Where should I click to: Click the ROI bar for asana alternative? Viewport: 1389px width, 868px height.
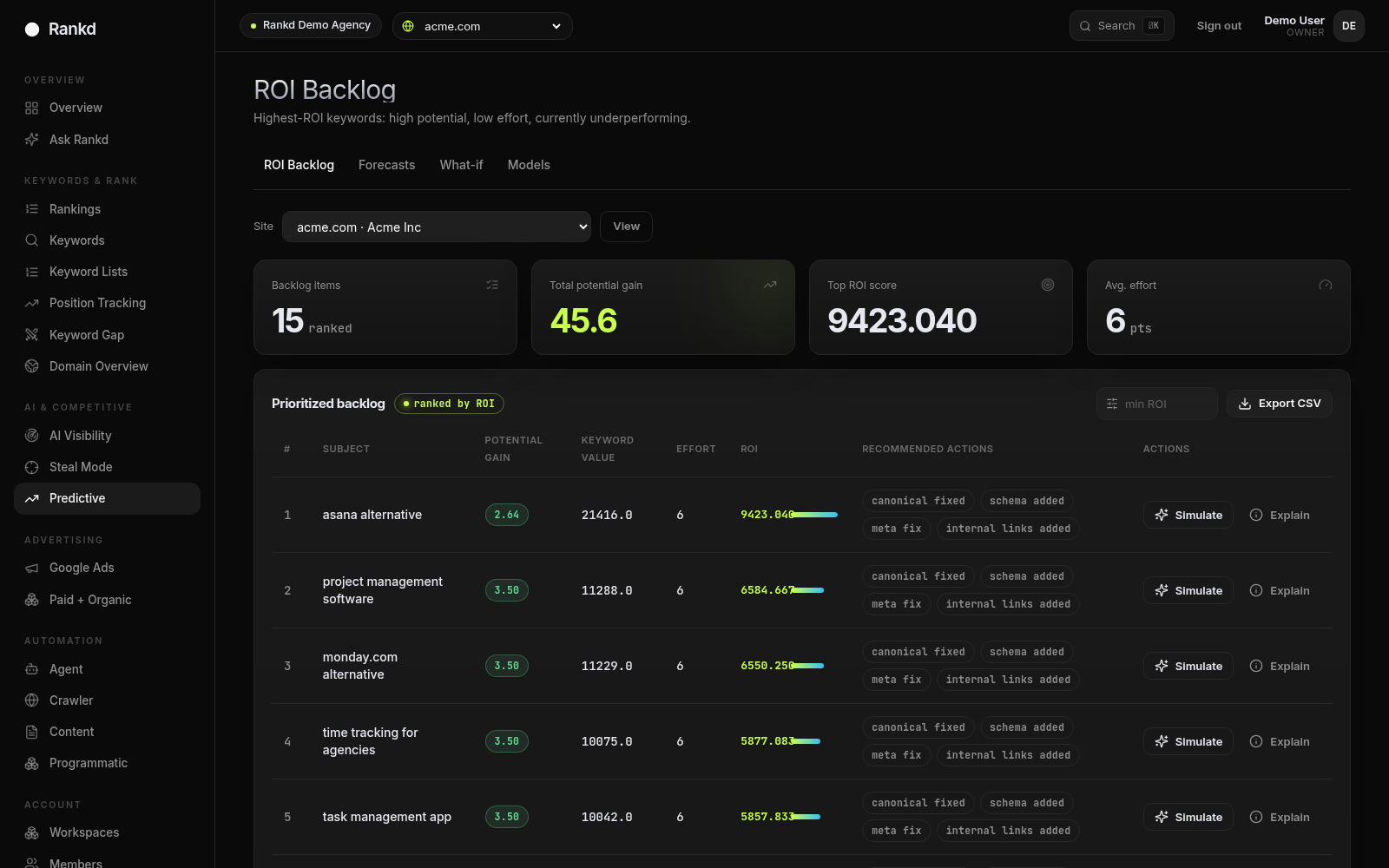click(815, 515)
